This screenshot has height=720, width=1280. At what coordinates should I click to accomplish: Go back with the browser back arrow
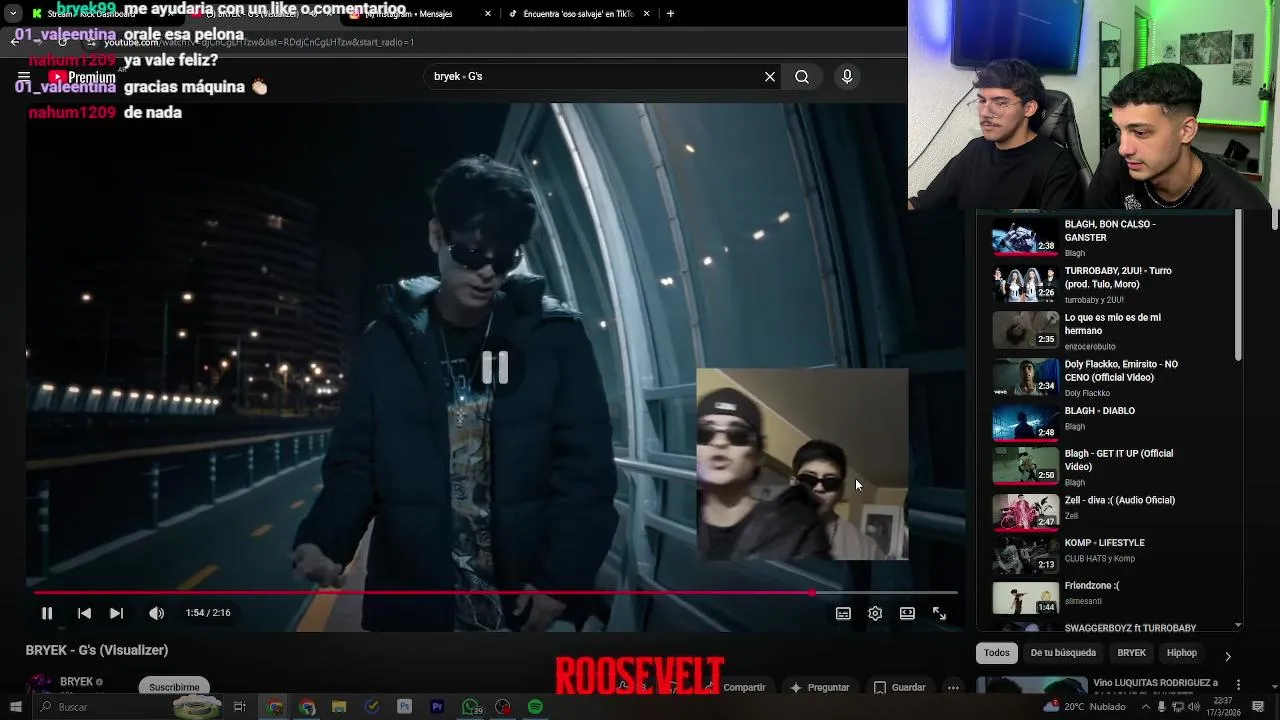pyautogui.click(x=15, y=42)
